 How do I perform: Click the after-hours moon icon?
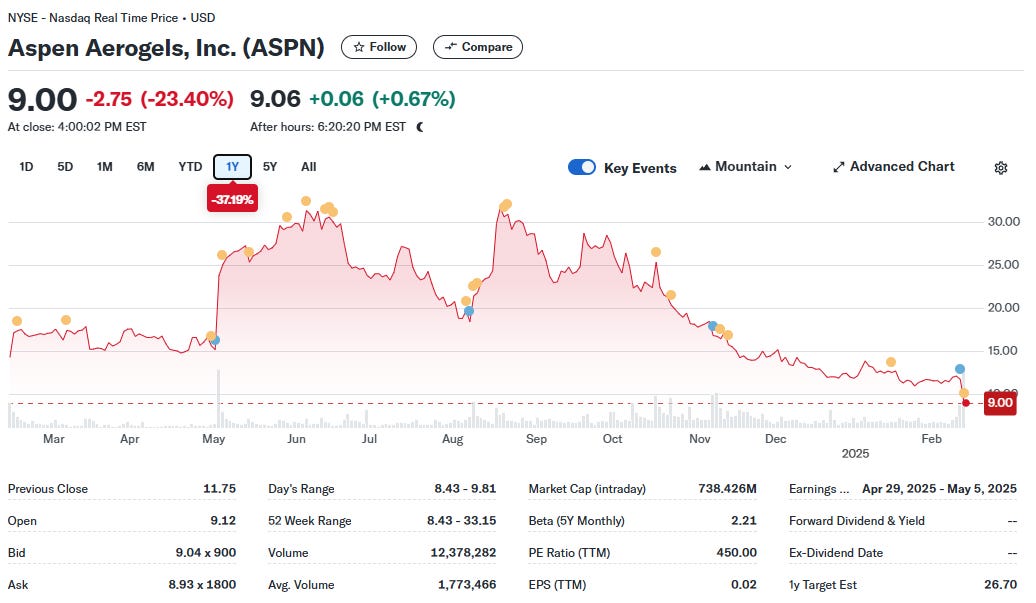(x=420, y=127)
